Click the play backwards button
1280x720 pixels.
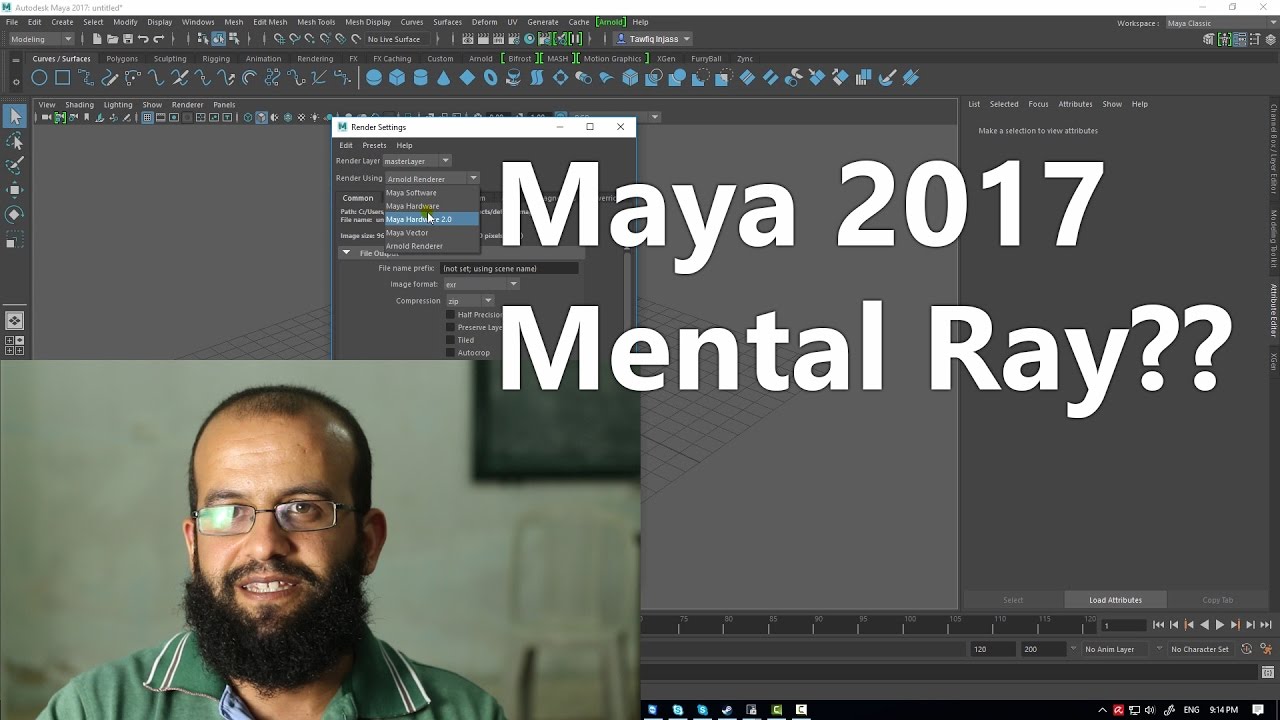pos(1204,625)
